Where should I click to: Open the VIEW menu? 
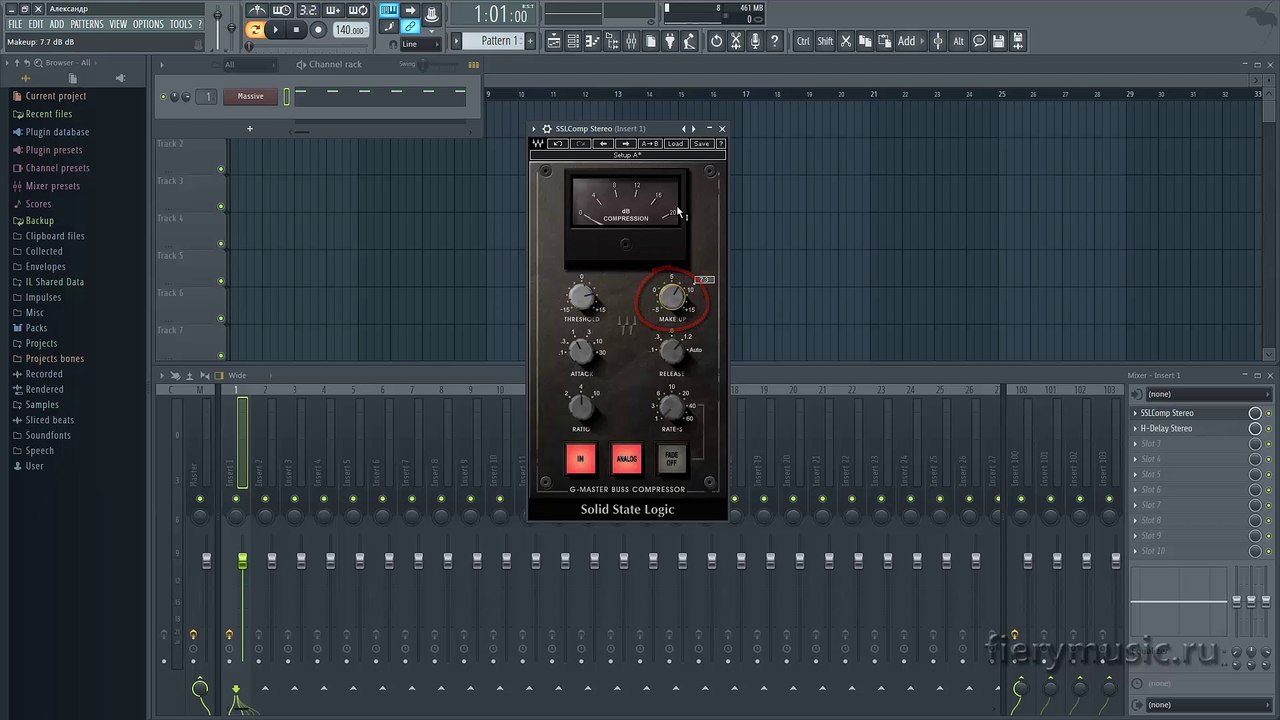(x=118, y=24)
